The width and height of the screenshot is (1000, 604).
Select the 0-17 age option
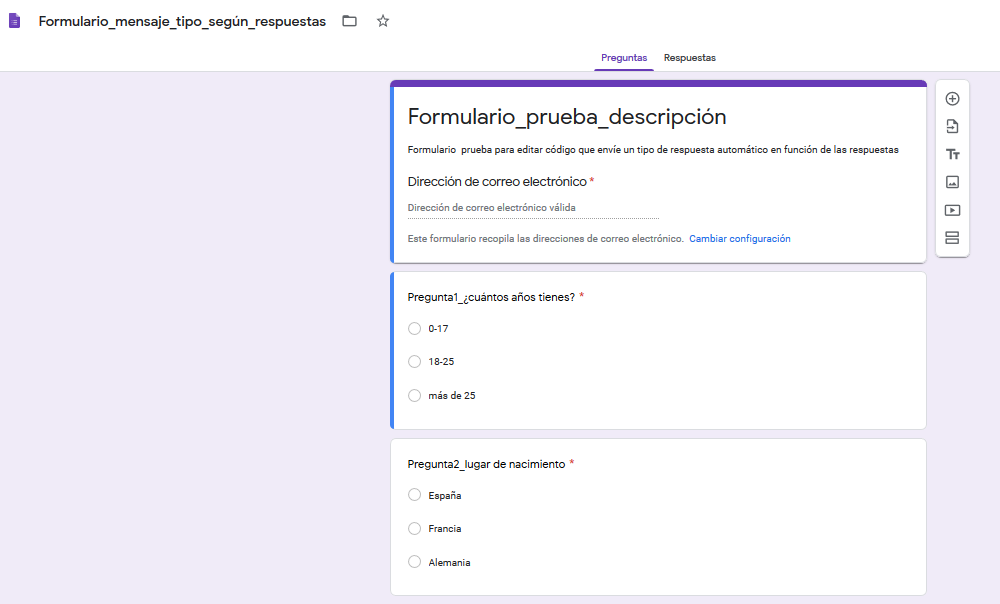point(414,328)
